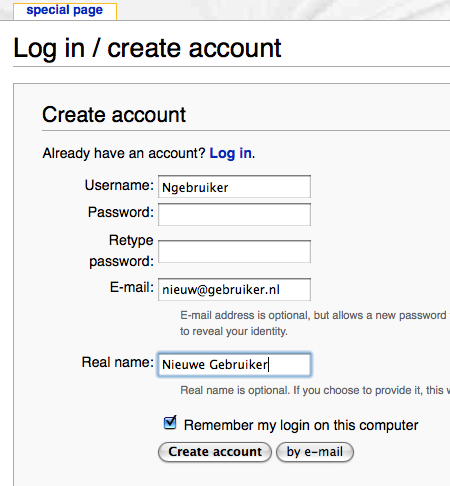Click the Real name is optional hint text

[315, 390]
